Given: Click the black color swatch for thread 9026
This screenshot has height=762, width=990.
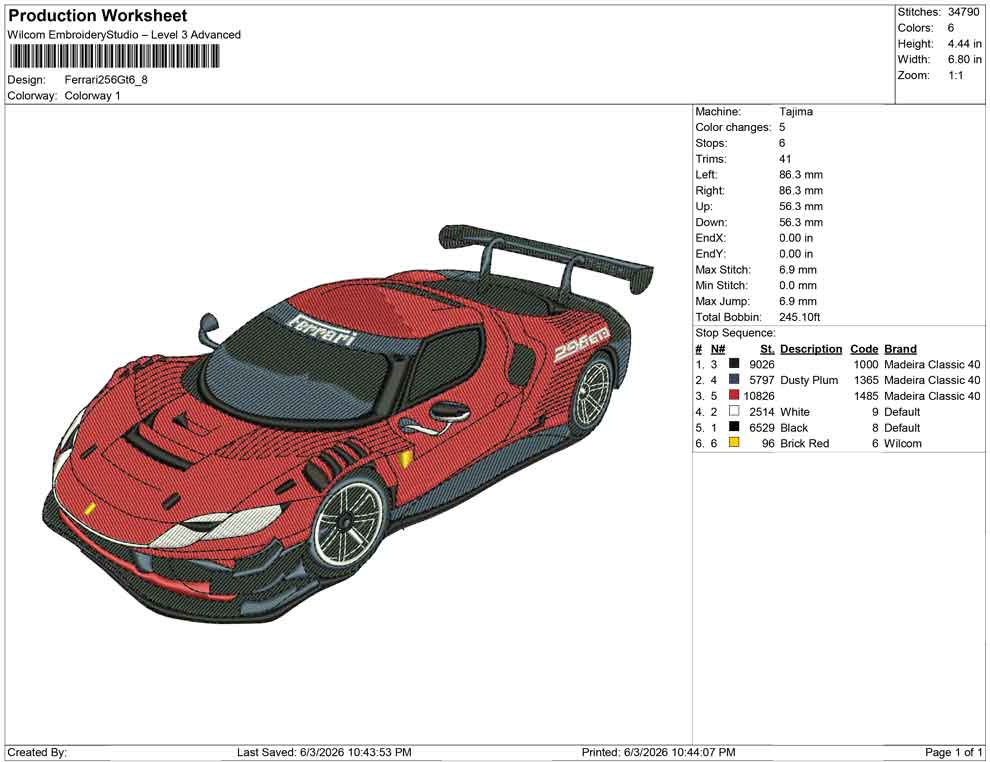Looking at the screenshot, I should [734, 364].
